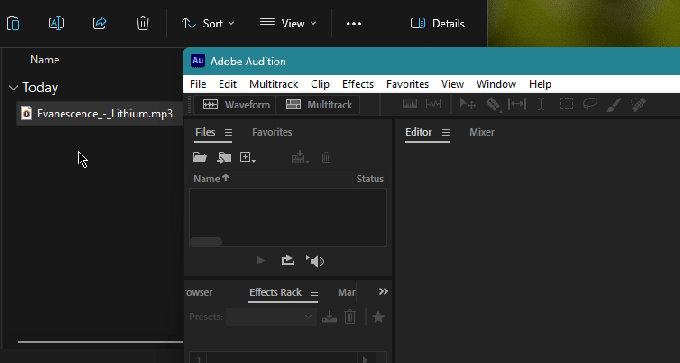Image resolution: width=680 pixels, height=363 pixels.
Task: Click the Copy icon in File Explorer toolbar
Action: point(13,23)
